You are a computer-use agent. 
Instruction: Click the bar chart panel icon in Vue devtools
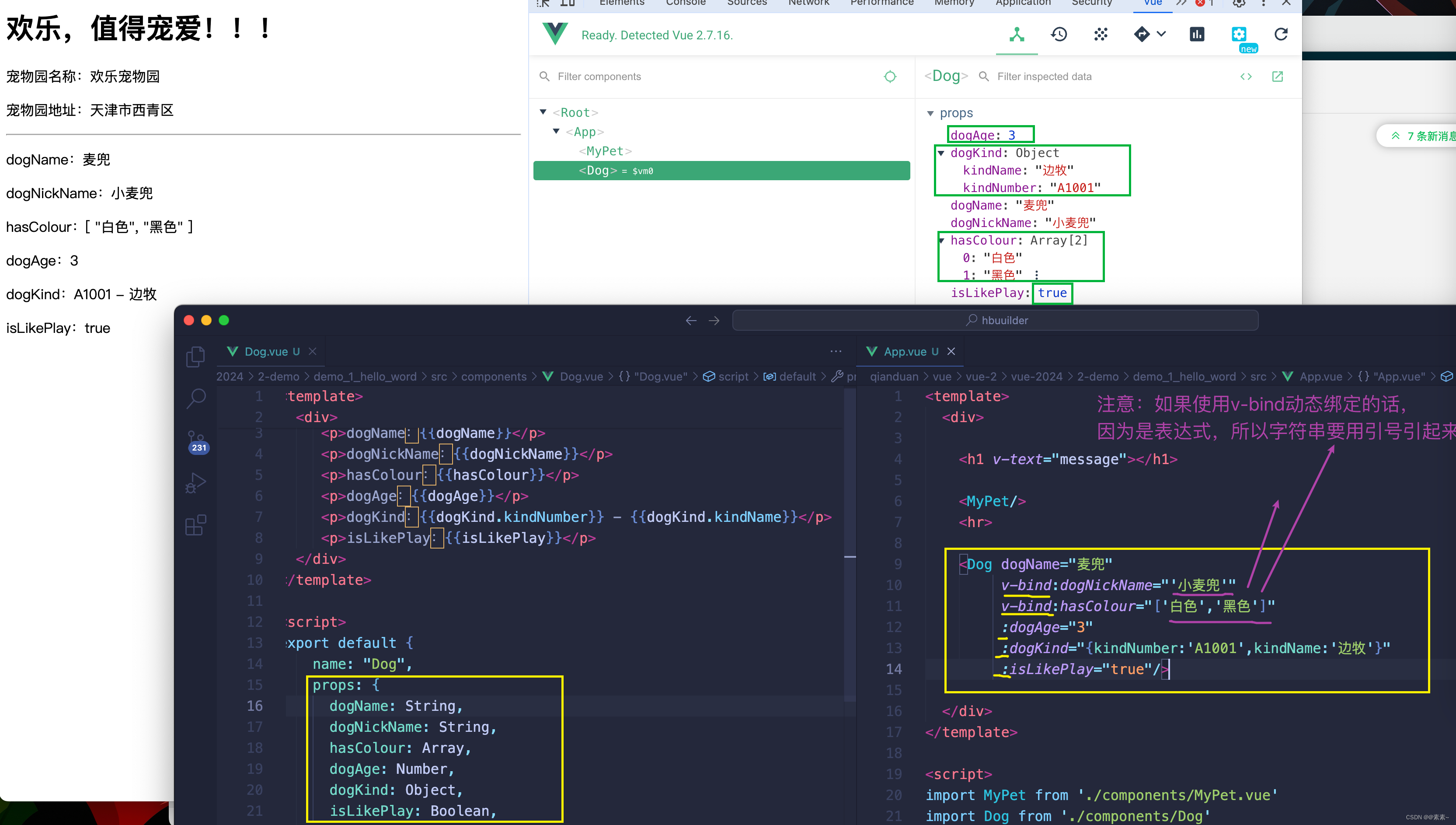(1197, 34)
